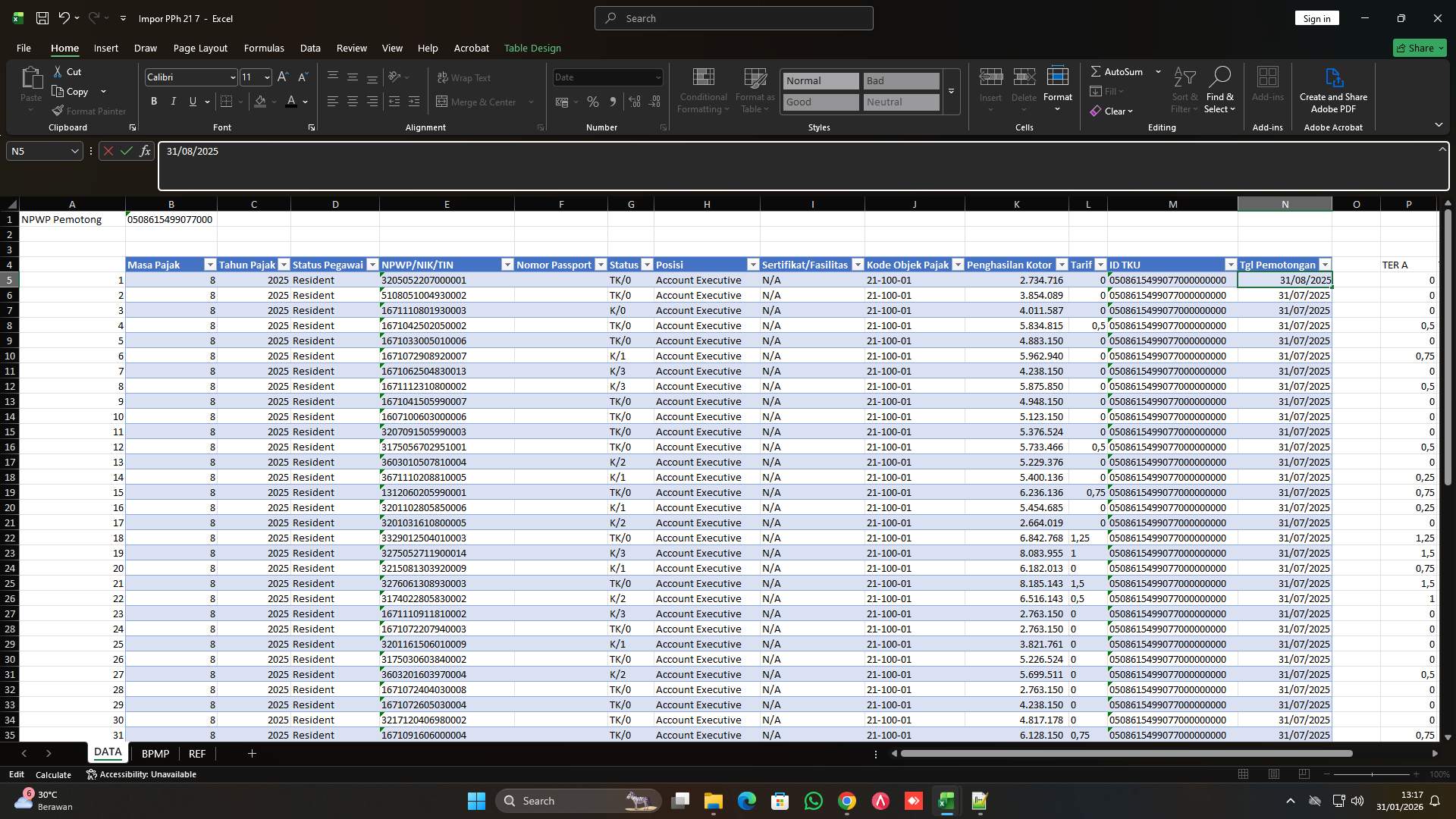This screenshot has width=1456, height=819.
Task: Toggle underline formatting
Action: tap(192, 101)
